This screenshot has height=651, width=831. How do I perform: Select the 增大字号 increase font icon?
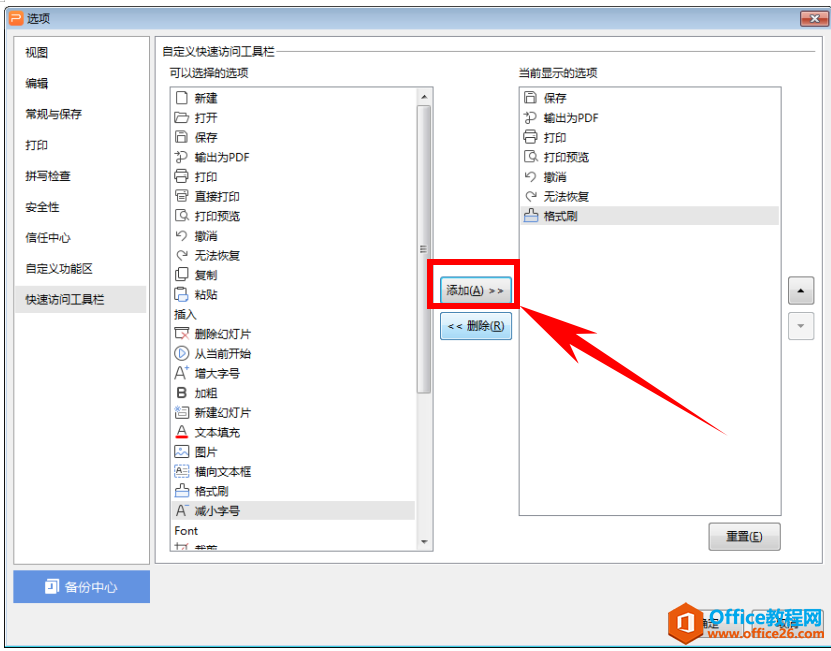[181, 373]
